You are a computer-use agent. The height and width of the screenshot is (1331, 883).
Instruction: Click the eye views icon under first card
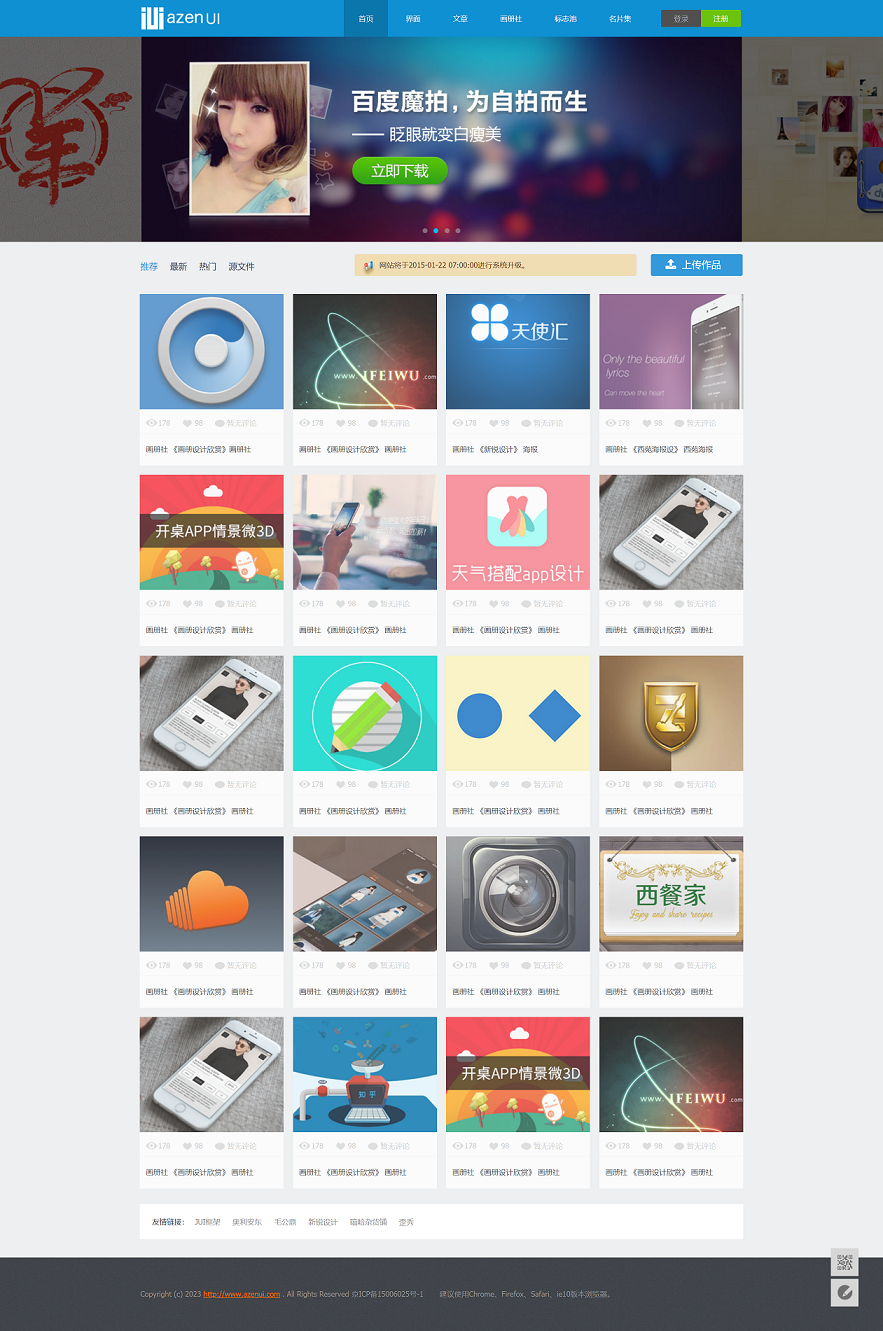tap(151, 423)
